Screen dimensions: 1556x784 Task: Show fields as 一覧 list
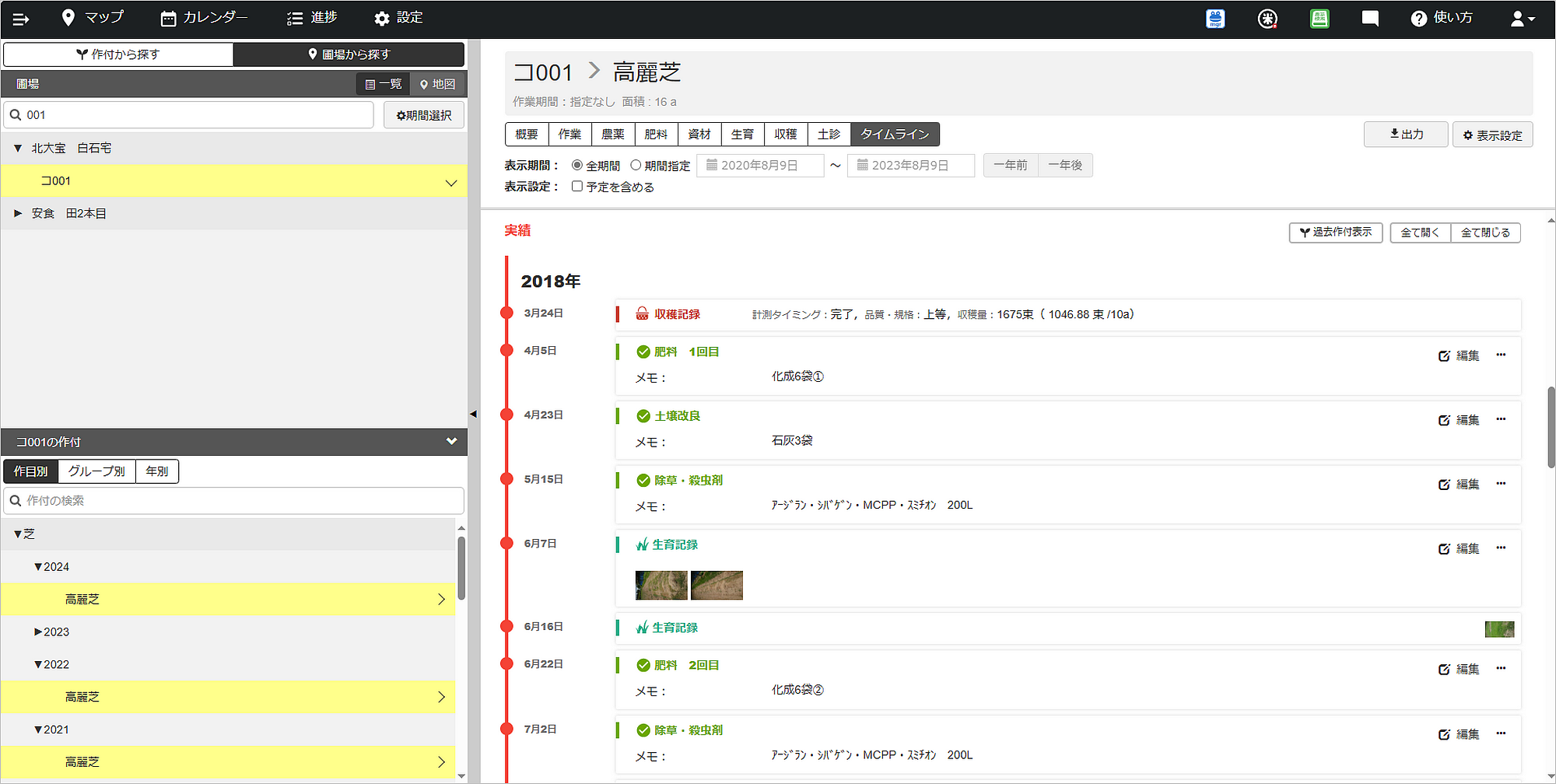point(383,84)
